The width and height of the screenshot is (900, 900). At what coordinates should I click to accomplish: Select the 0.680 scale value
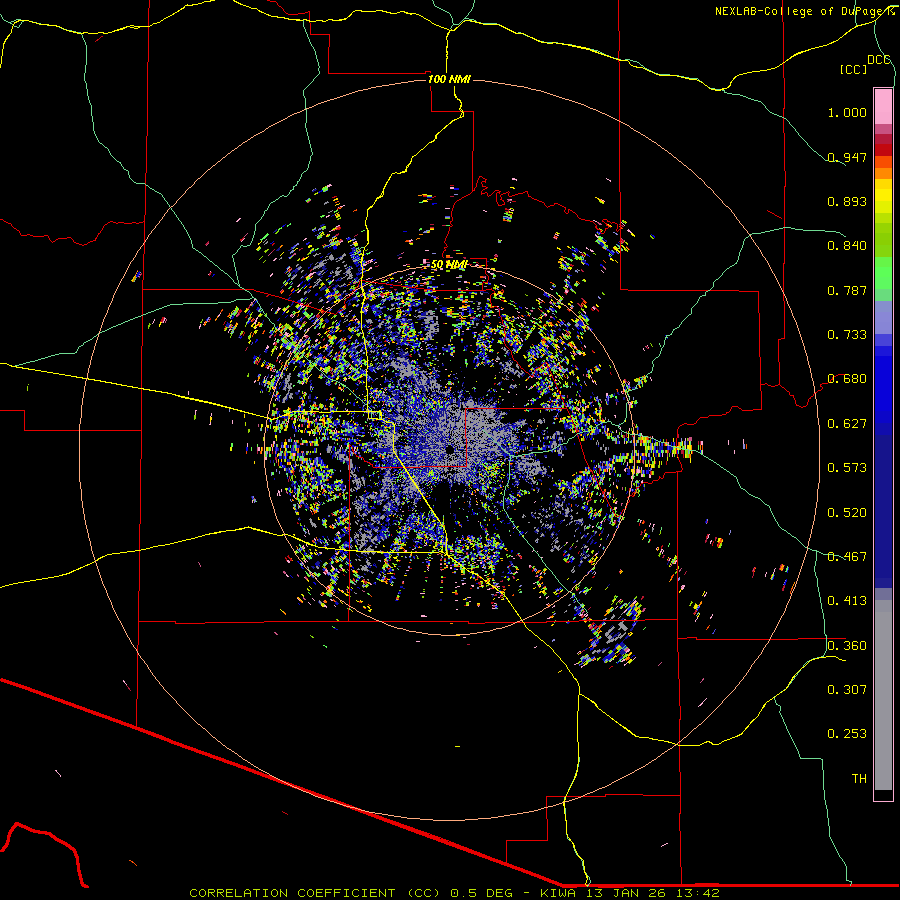847,379
